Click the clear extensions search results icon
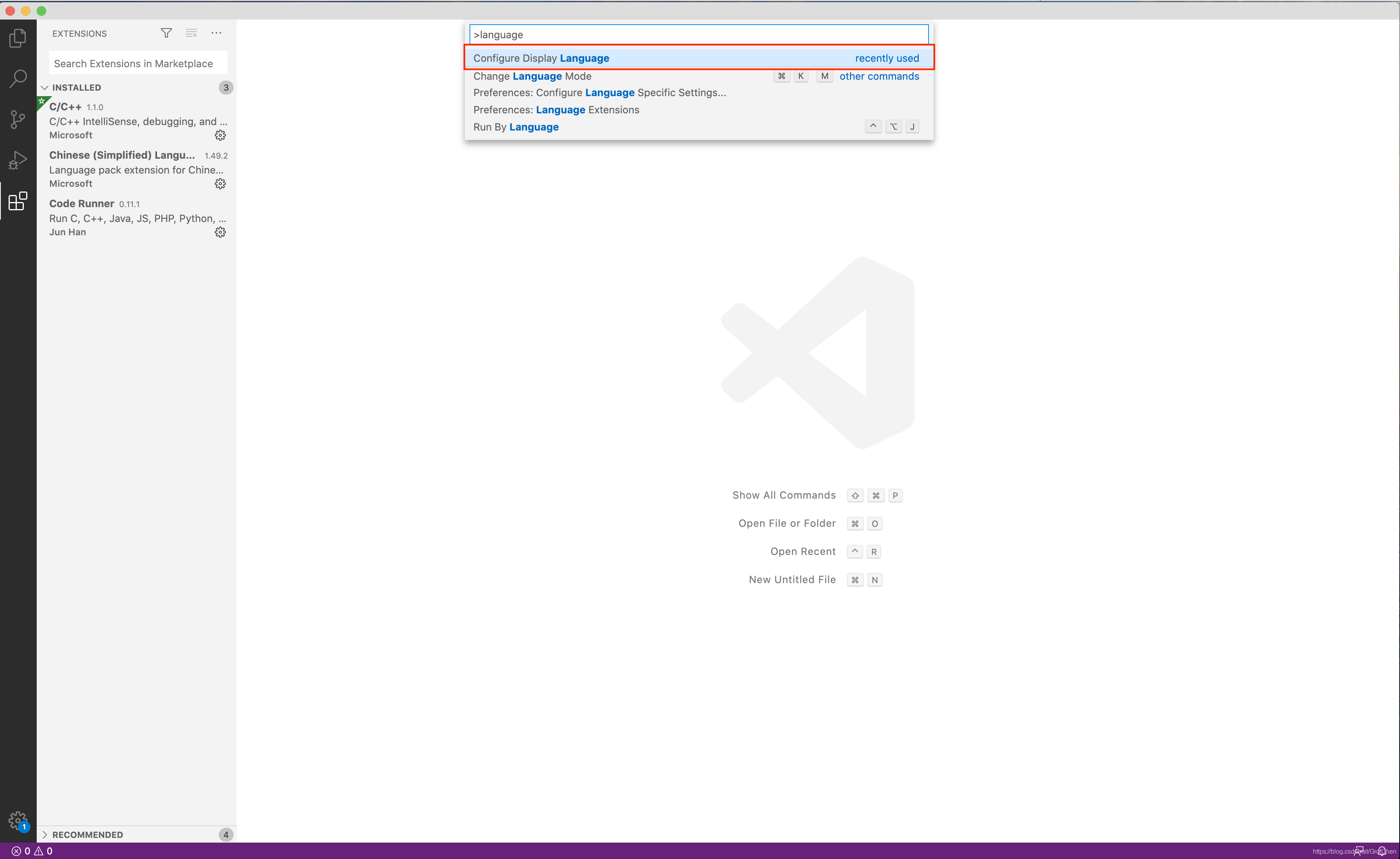Image resolution: width=1400 pixels, height=859 pixels. tap(191, 33)
